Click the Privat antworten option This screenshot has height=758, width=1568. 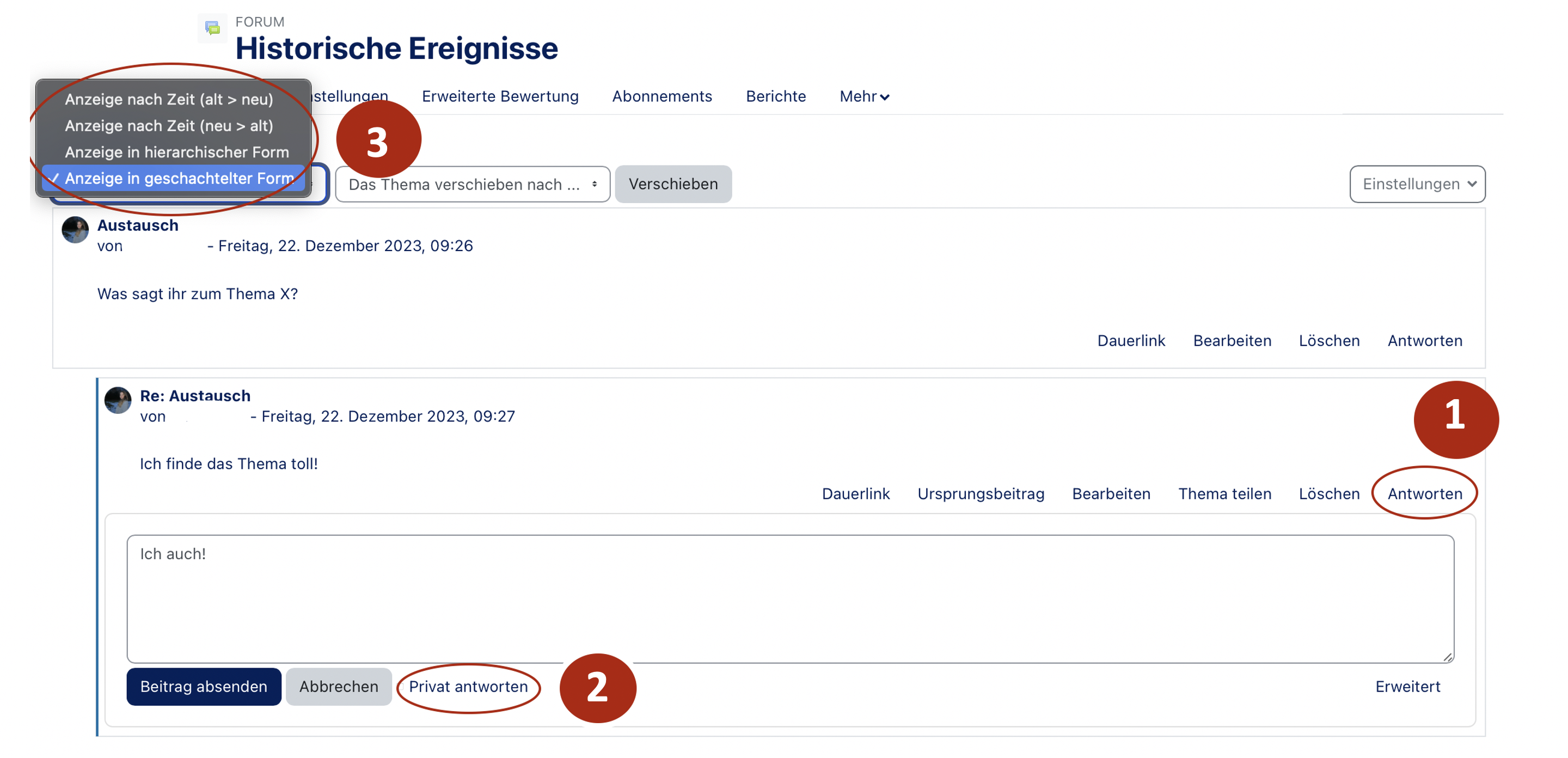[468, 686]
